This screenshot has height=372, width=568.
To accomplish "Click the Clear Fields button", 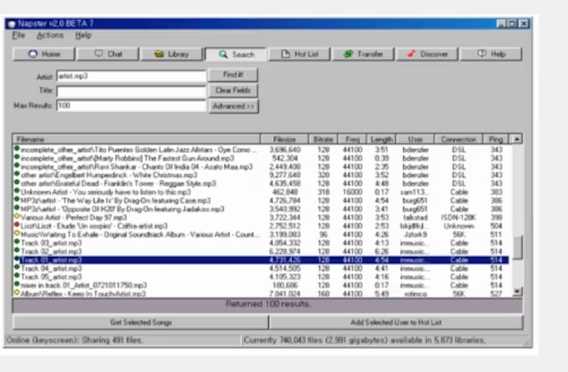I will click(x=233, y=91).
